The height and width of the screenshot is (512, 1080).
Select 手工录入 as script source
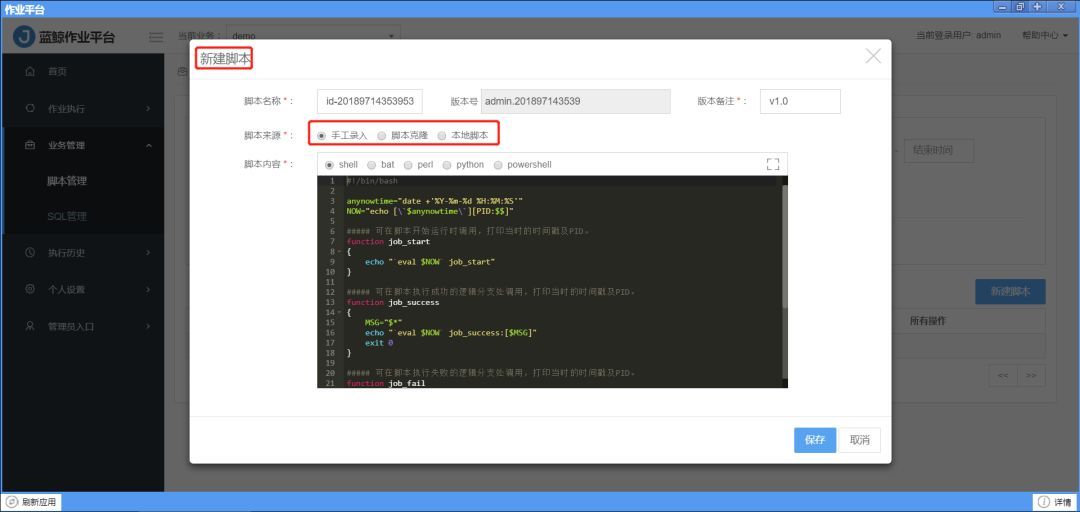click(322, 136)
